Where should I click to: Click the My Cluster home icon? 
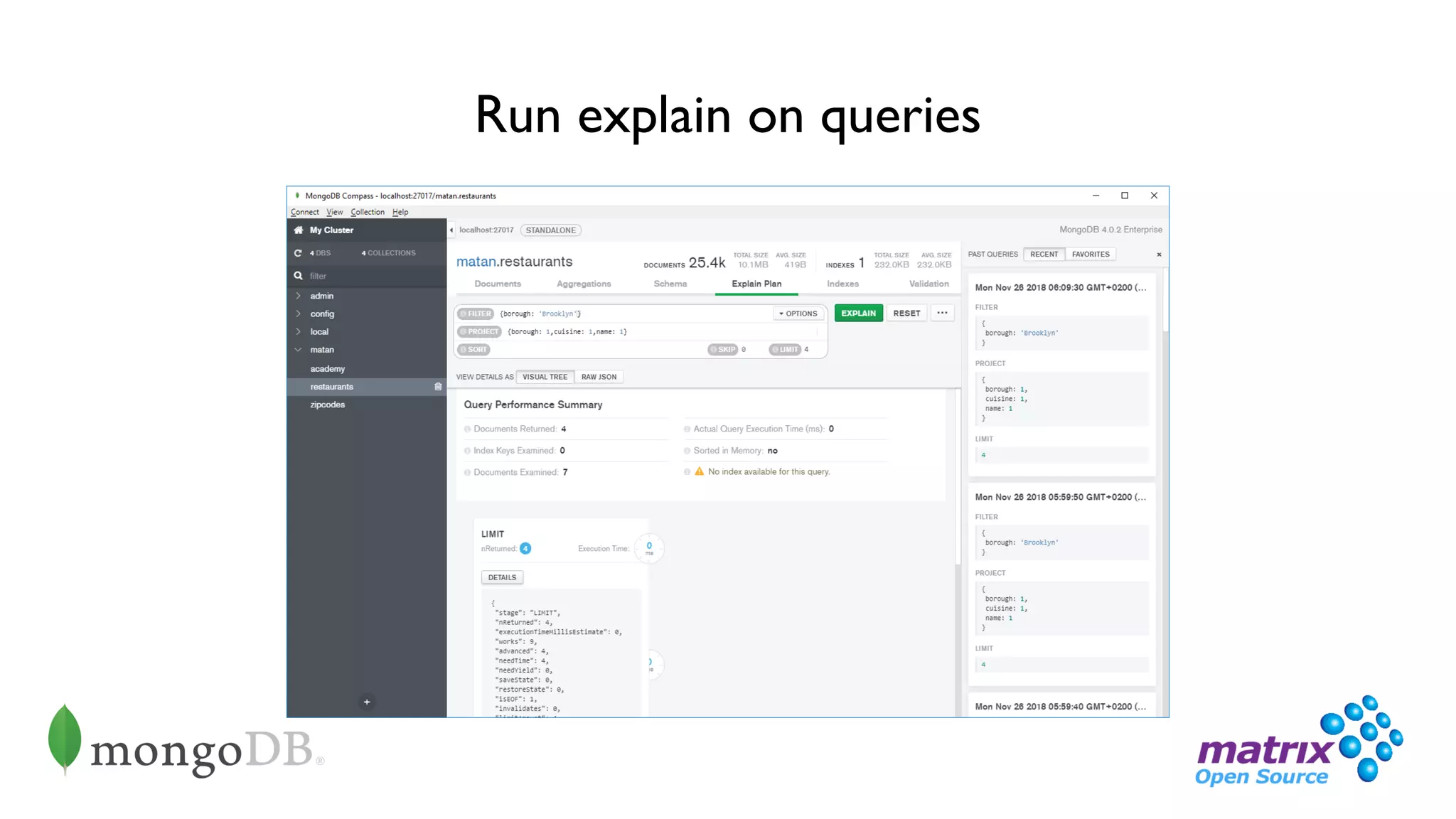(x=299, y=230)
